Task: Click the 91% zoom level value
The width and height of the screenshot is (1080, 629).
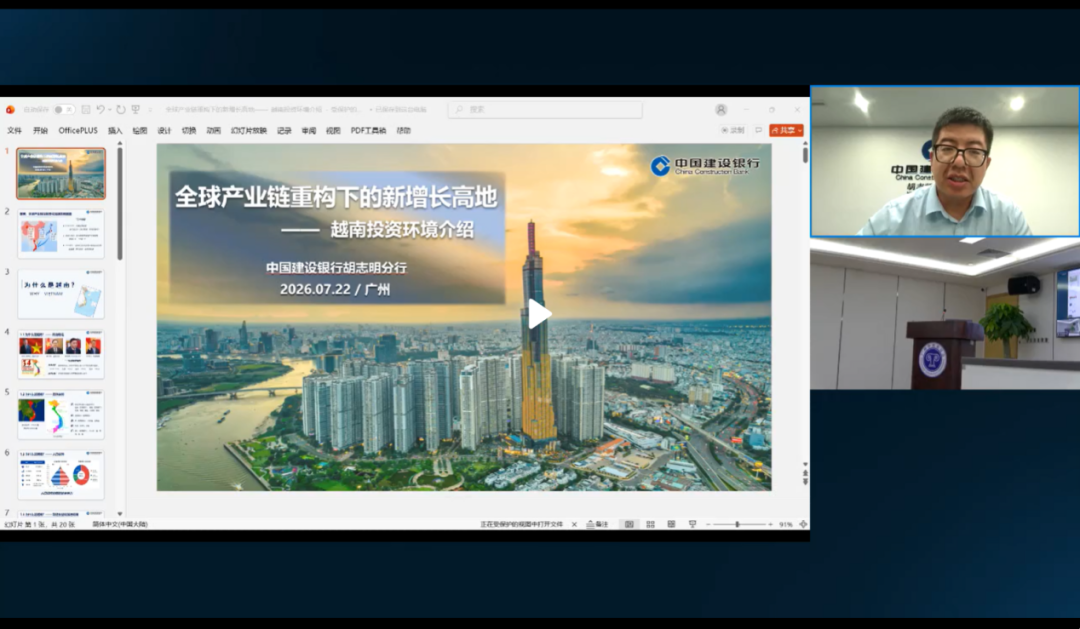Action: pos(786,524)
